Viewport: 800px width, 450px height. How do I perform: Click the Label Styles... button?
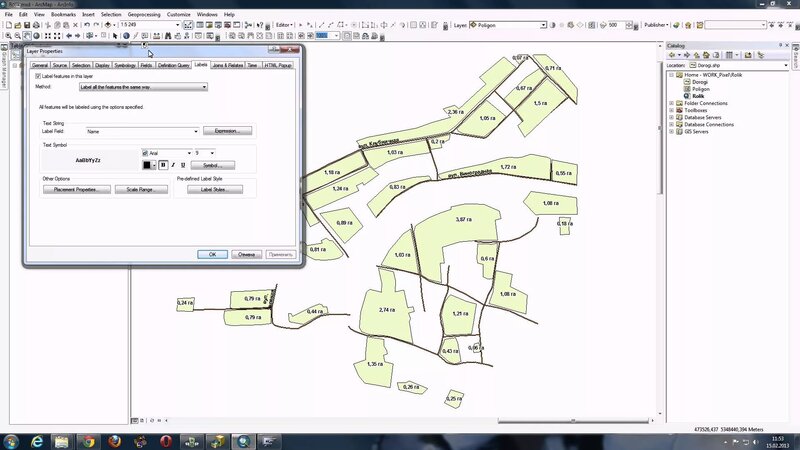pos(215,189)
